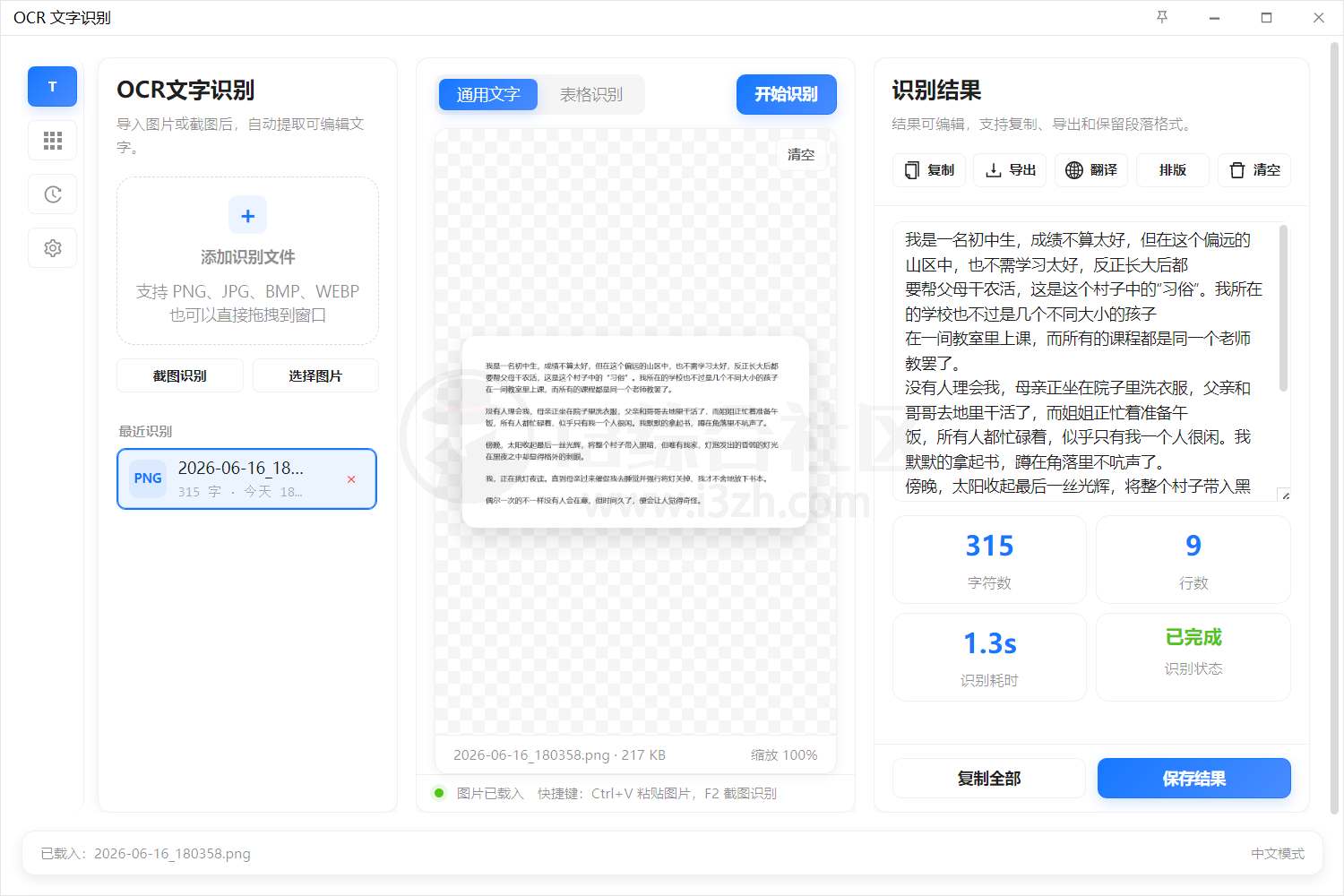Click the result text scrollbar

tap(1283, 308)
